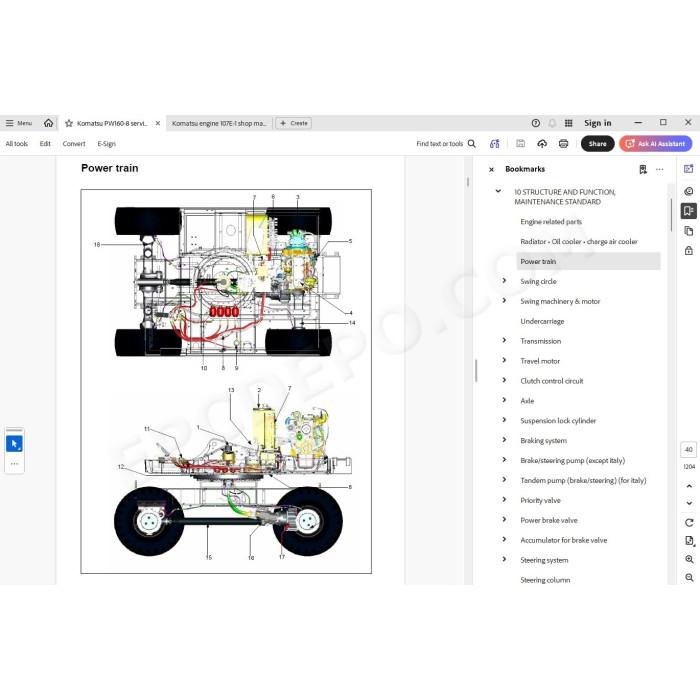
Task: Click the Sign in link
Action: [597, 123]
